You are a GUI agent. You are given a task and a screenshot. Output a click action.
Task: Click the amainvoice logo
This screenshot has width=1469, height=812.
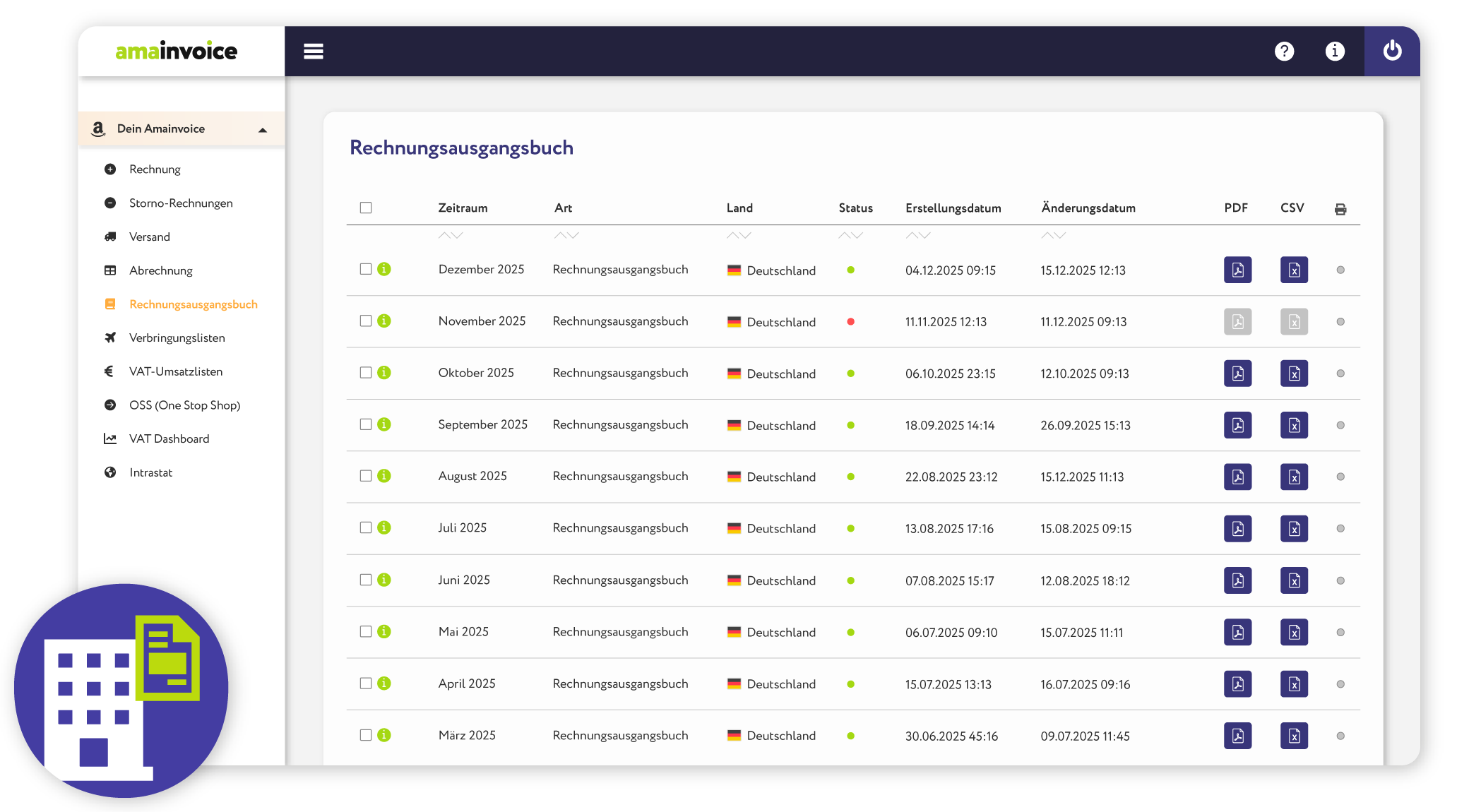(x=177, y=51)
